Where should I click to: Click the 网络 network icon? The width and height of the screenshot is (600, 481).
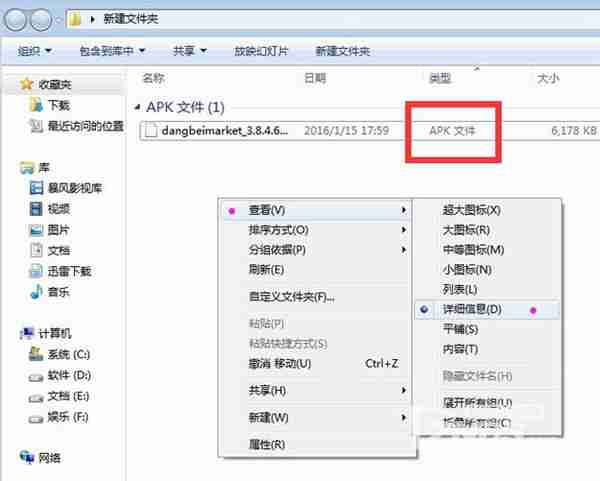coord(27,457)
